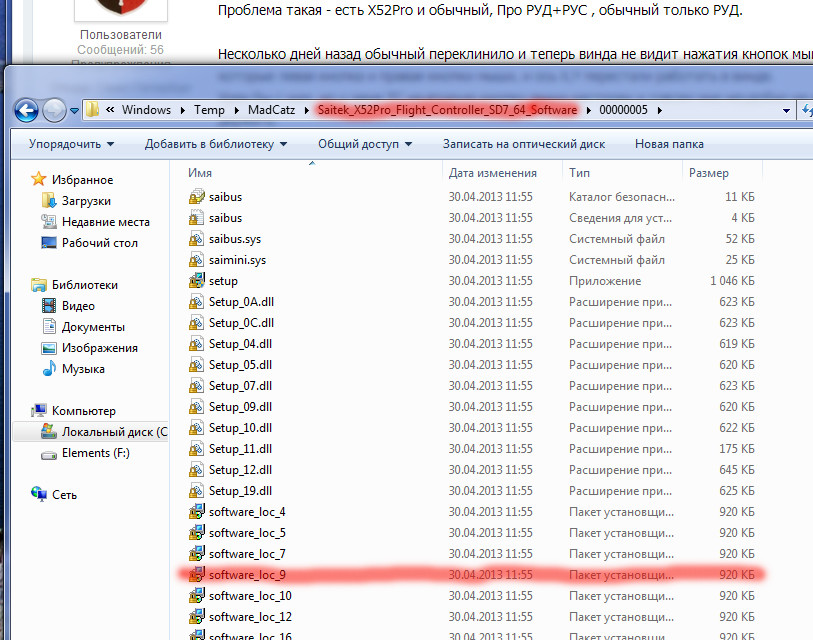Select software_loc_12 installer package

coord(250,617)
